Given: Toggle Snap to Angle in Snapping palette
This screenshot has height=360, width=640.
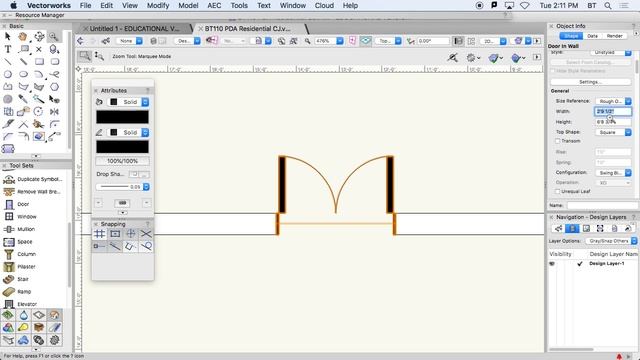Looking at the screenshot, I should pyautogui.click(x=131, y=234).
